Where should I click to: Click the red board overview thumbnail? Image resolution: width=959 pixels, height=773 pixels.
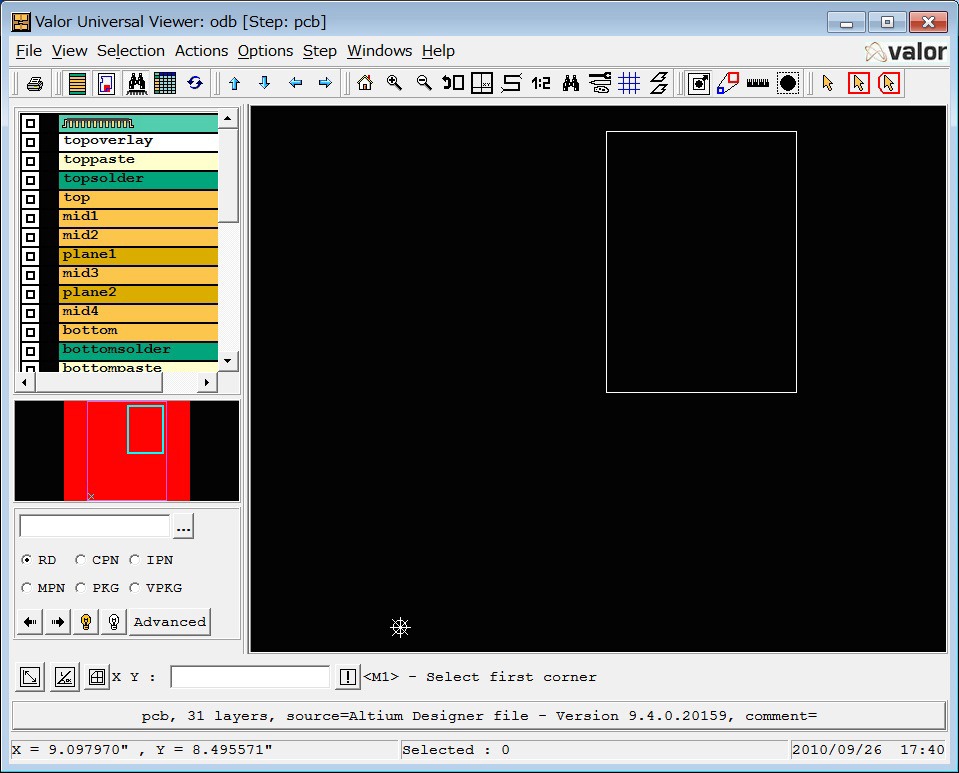[127, 451]
